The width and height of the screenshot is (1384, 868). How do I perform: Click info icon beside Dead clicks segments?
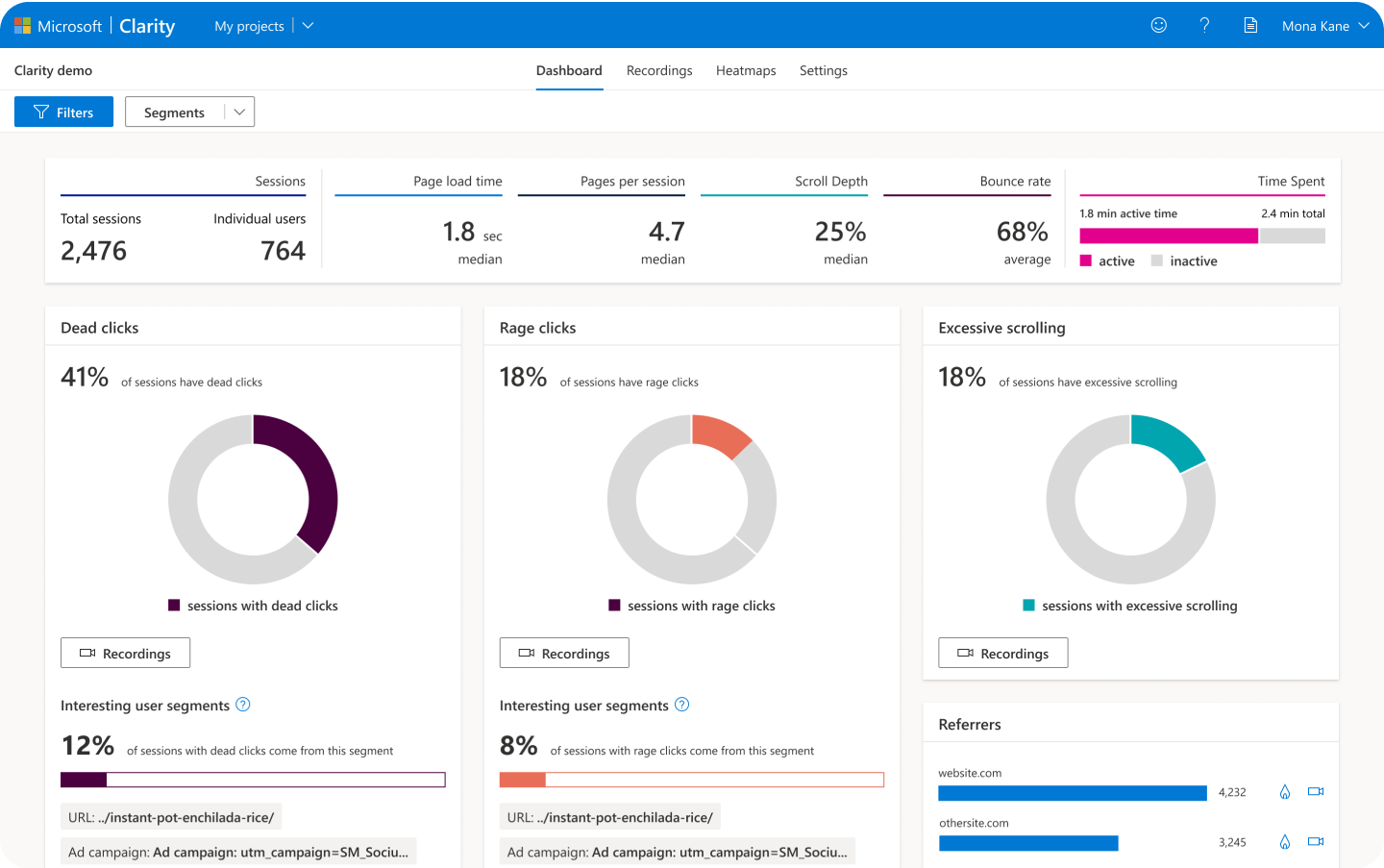[x=243, y=705]
